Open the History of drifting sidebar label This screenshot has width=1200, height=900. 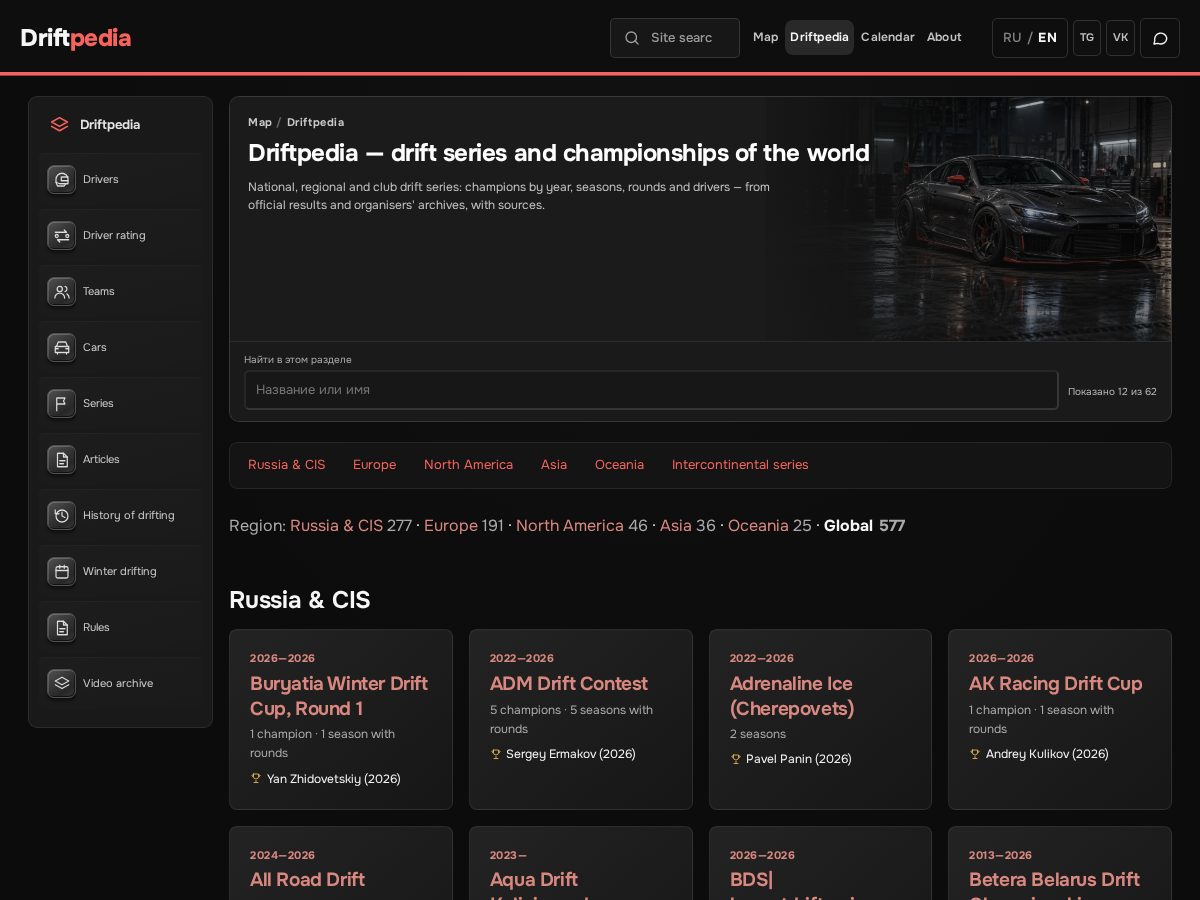click(129, 516)
